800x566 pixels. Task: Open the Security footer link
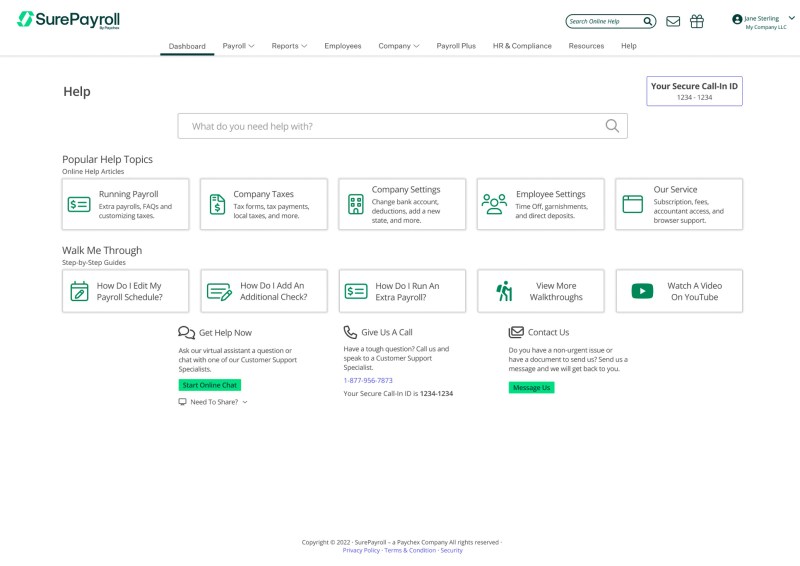pos(452,550)
